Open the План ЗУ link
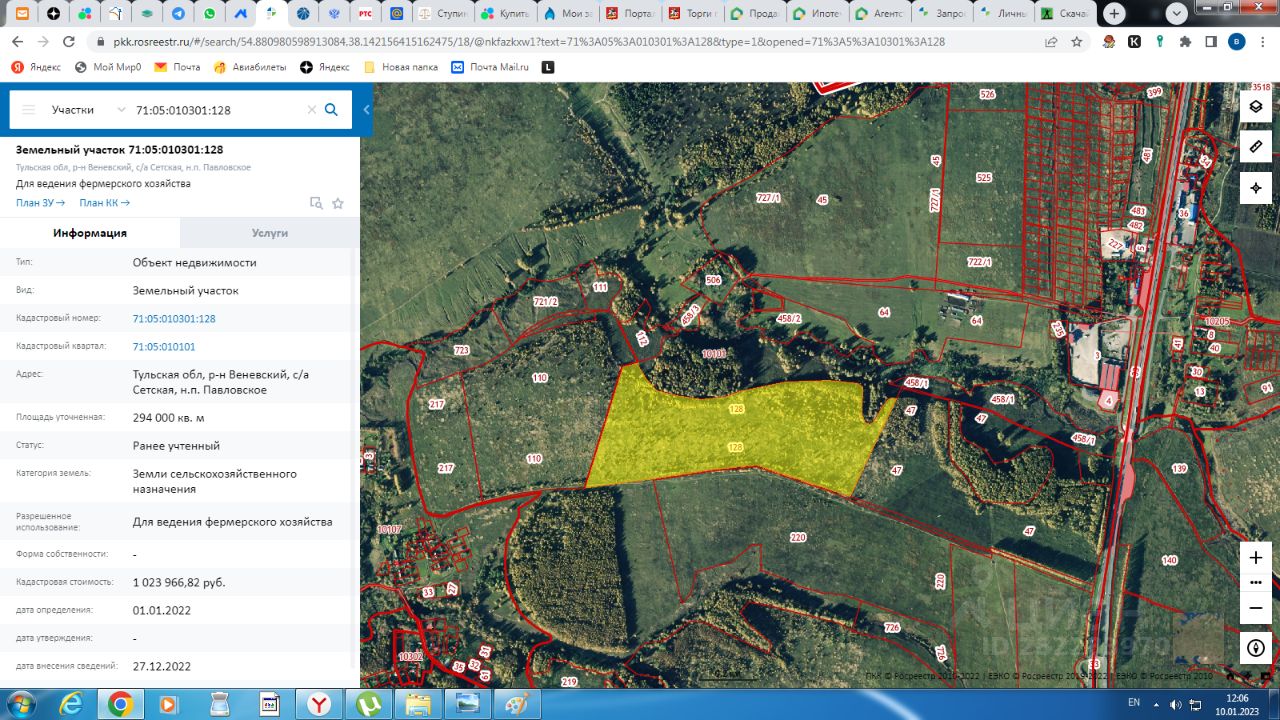The width and height of the screenshot is (1280, 720). click(40, 203)
